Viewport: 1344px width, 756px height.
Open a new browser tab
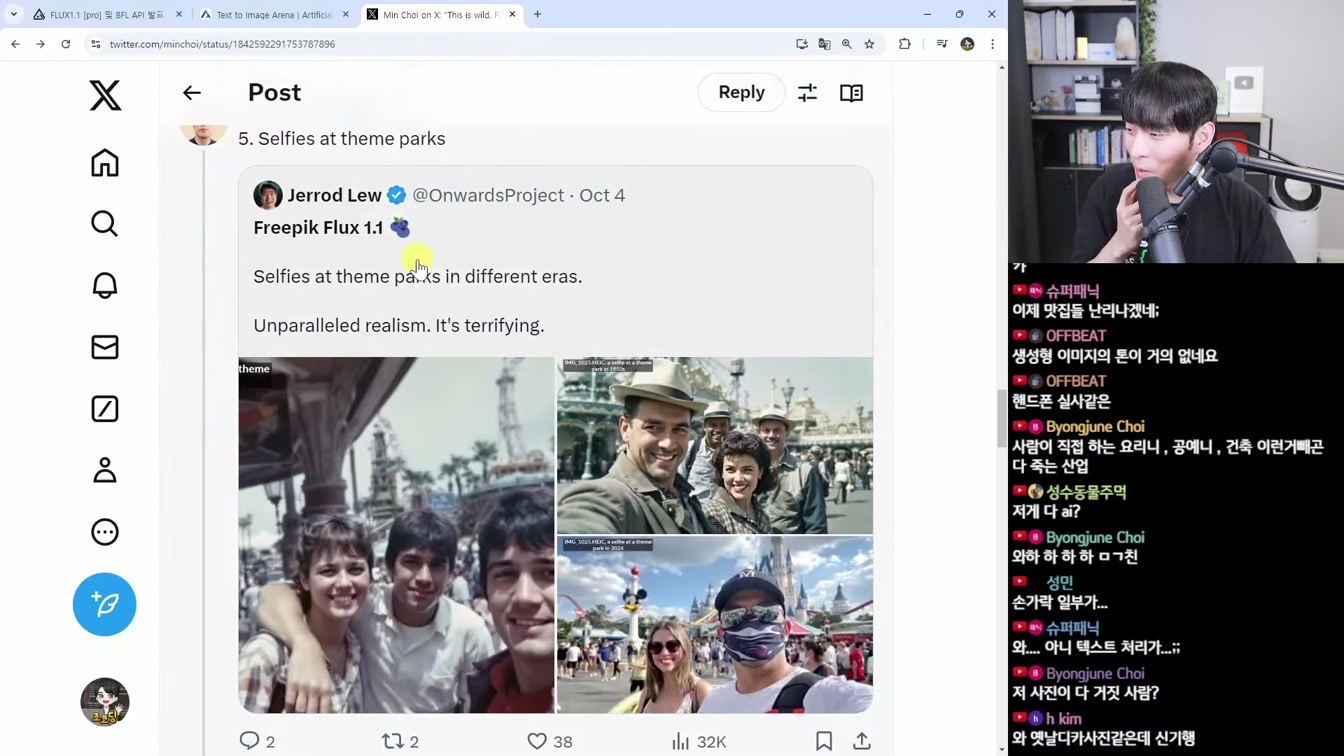click(537, 15)
